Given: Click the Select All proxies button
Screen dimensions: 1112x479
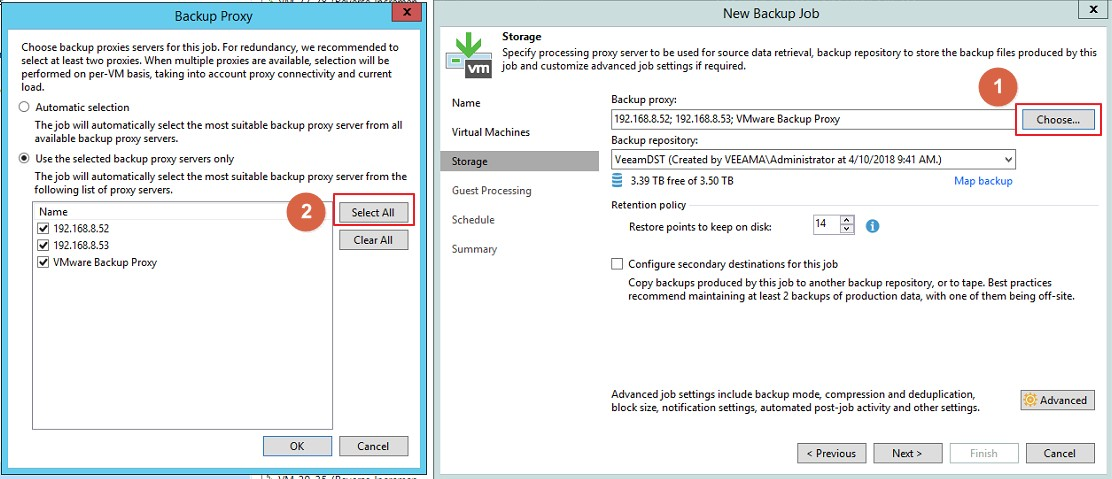Looking at the screenshot, I should [x=372, y=212].
